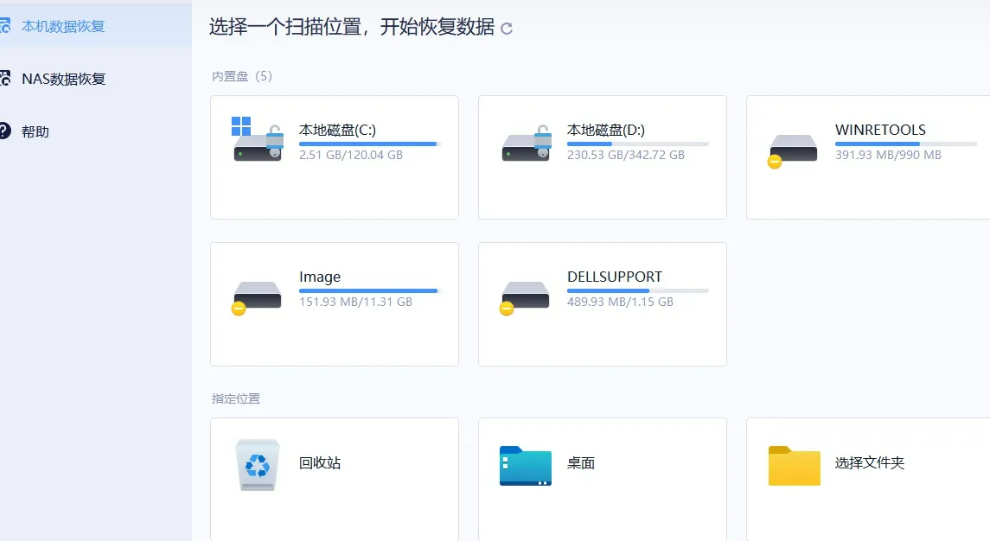Click the WINRETOOLS usage bar

tap(905, 144)
